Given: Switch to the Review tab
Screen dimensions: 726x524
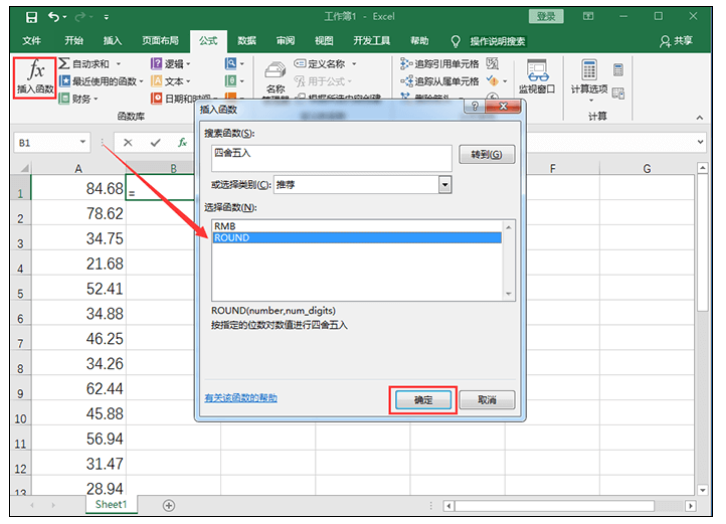Looking at the screenshot, I should click(285, 41).
